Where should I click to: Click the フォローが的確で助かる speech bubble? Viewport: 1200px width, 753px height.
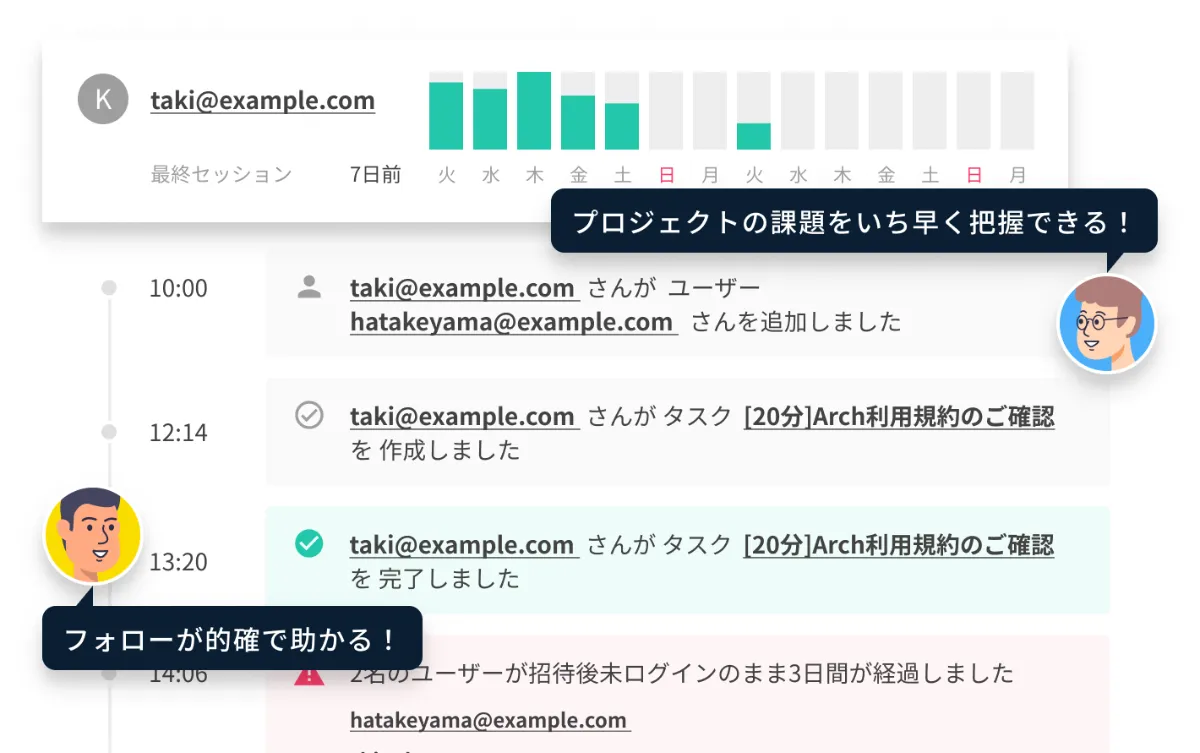231,638
